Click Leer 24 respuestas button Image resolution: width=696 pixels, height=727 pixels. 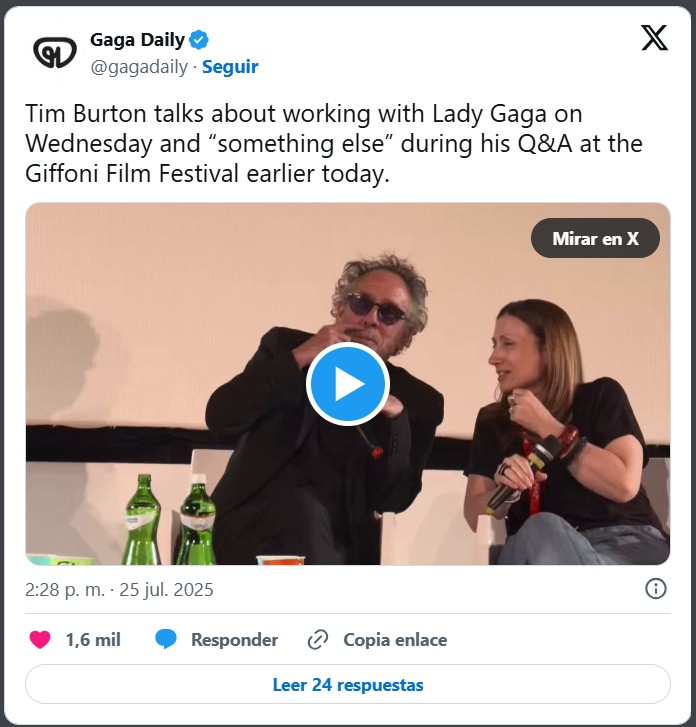pyautogui.click(x=348, y=684)
